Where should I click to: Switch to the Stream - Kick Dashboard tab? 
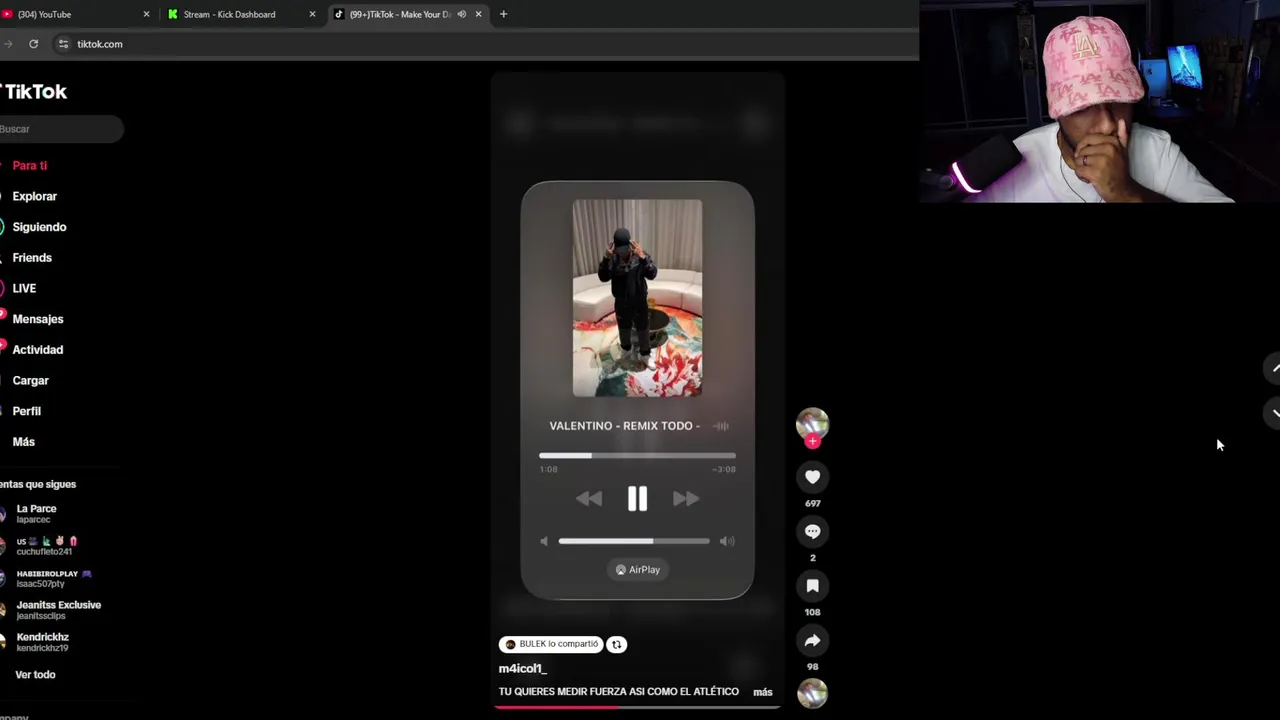click(x=242, y=14)
